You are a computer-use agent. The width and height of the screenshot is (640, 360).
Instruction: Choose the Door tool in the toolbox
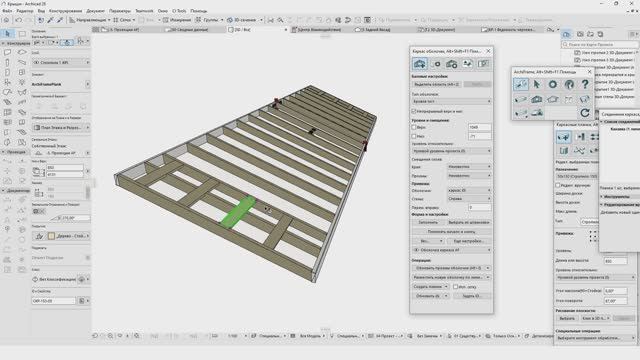(7, 72)
